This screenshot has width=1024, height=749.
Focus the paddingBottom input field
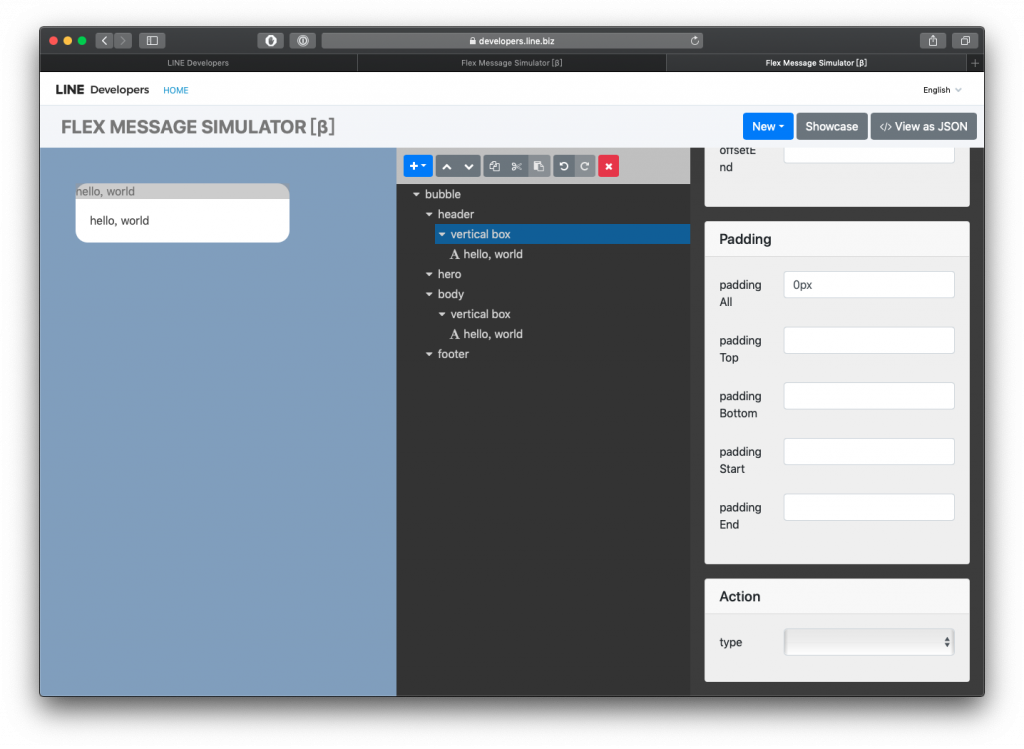click(x=869, y=396)
